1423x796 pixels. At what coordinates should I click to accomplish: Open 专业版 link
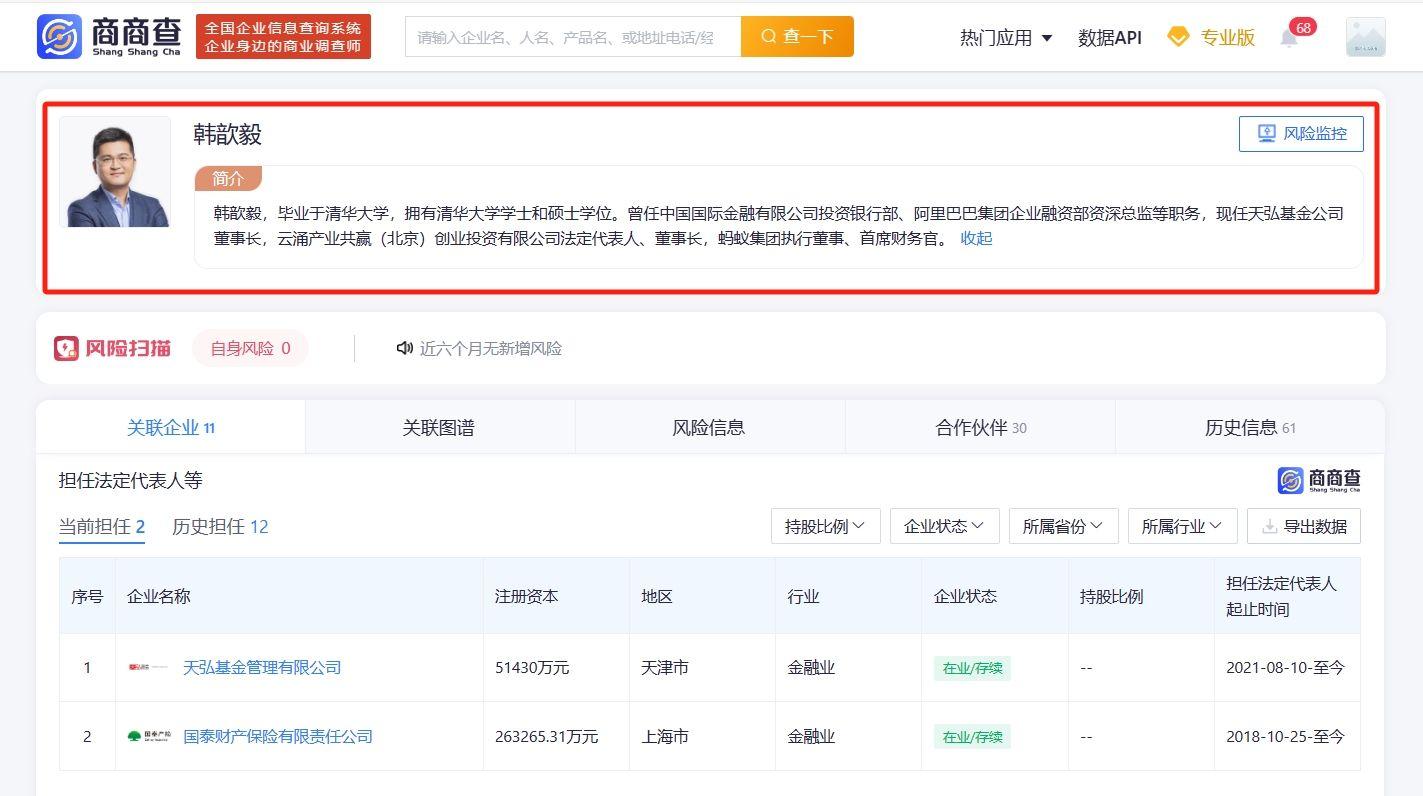click(x=1227, y=37)
